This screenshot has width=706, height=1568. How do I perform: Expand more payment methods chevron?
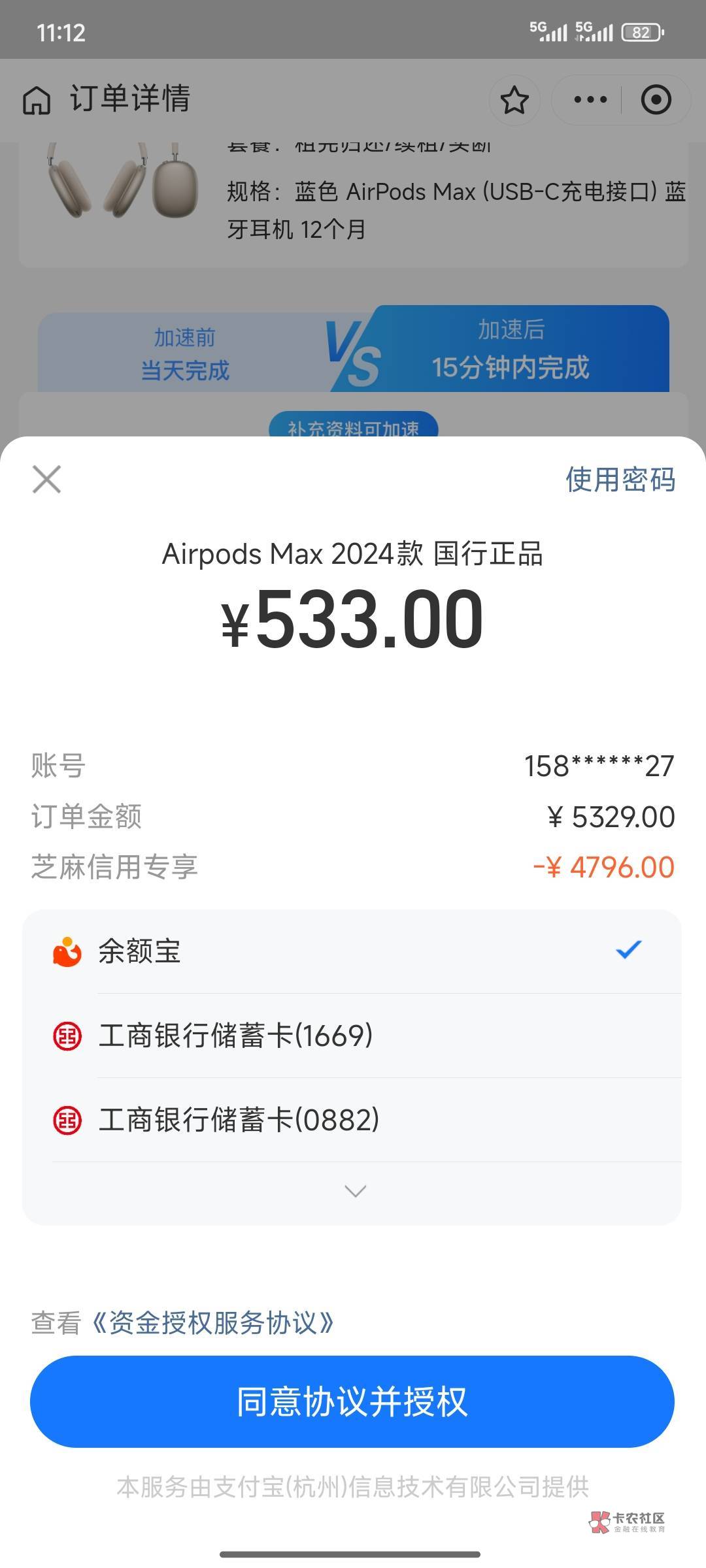(354, 1191)
